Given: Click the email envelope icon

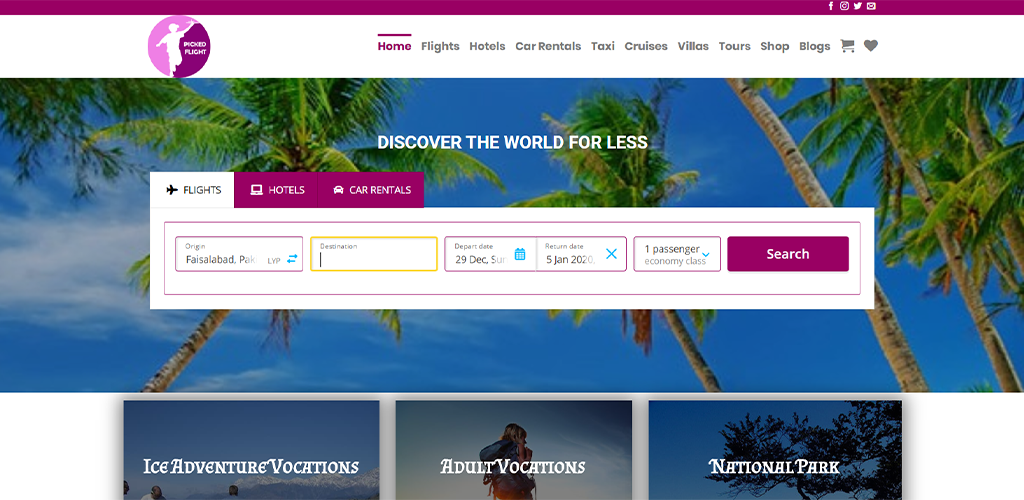Looking at the screenshot, I should pos(871,6).
